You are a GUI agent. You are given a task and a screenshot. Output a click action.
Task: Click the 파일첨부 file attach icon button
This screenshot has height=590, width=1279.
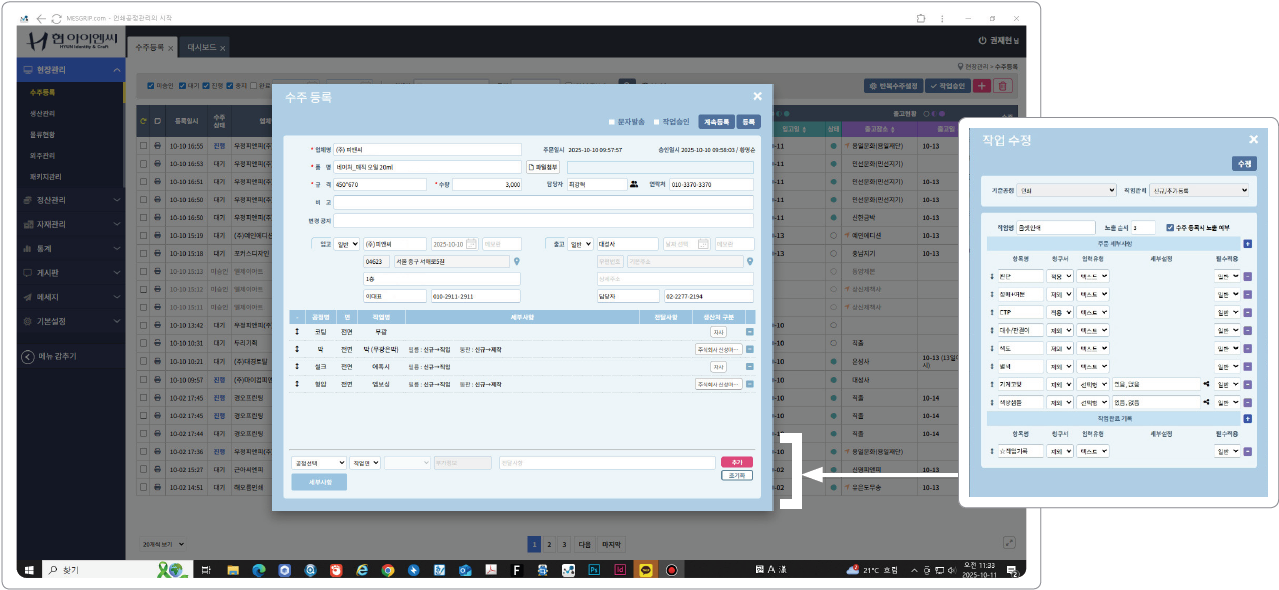pos(544,167)
